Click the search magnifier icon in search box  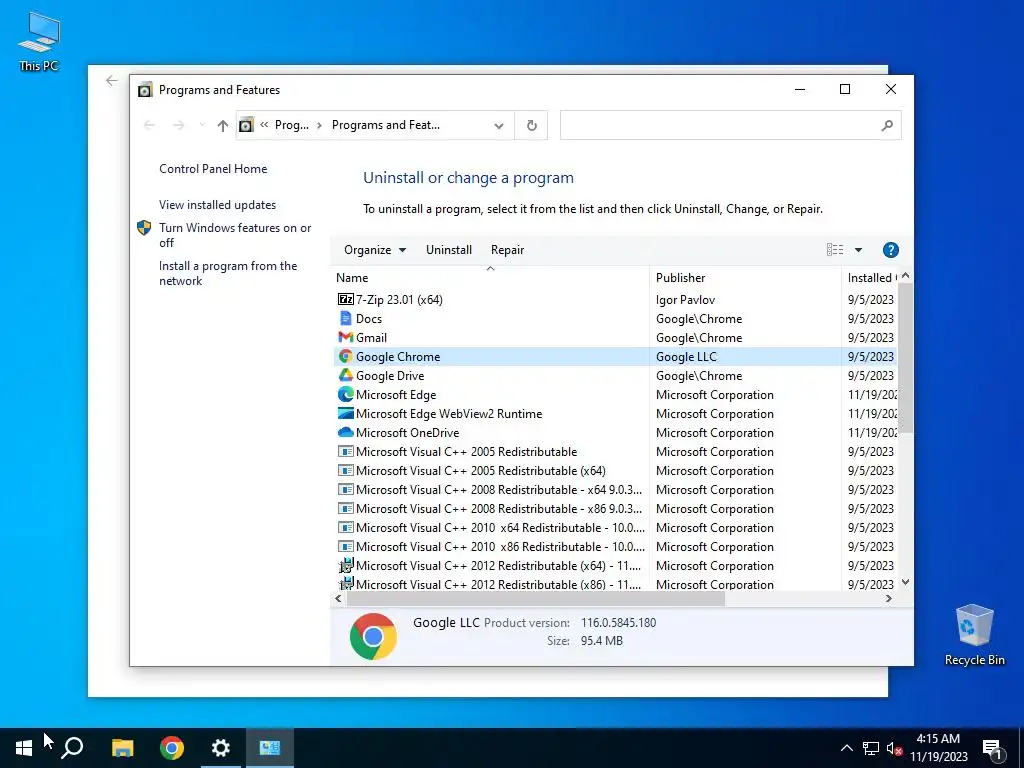(x=887, y=125)
